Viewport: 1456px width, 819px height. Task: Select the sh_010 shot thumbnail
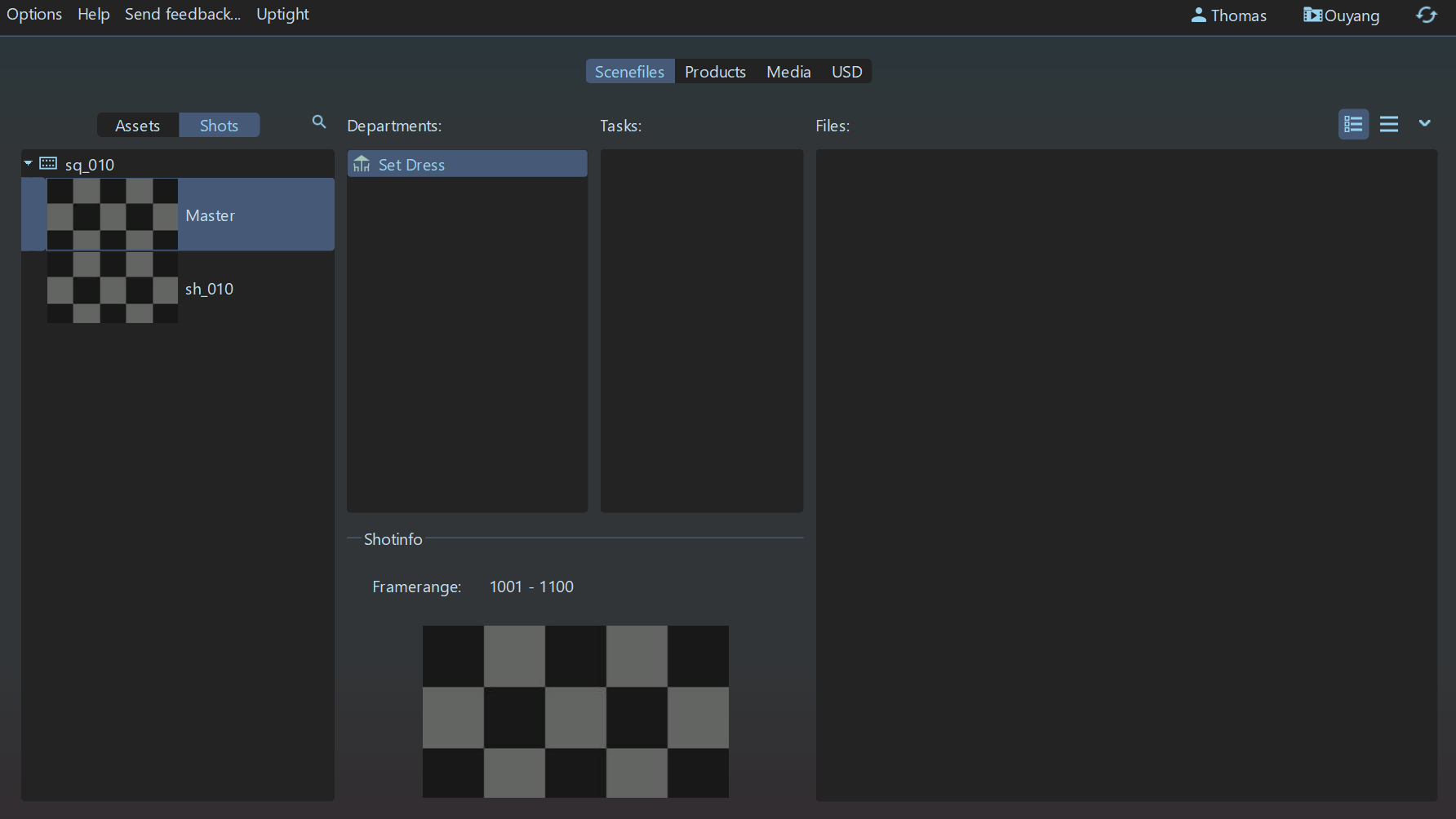tap(112, 287)
